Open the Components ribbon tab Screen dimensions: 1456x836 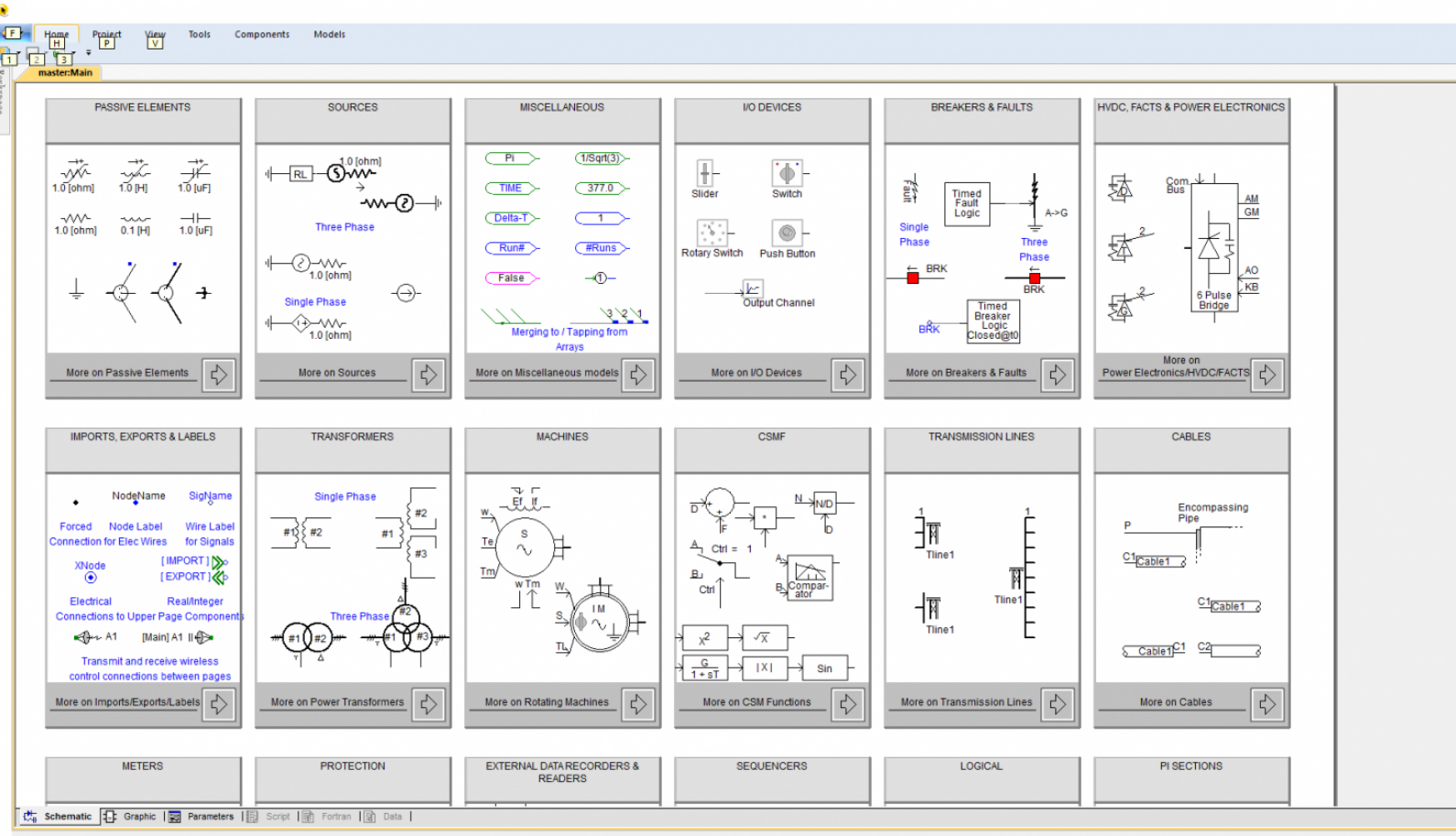[262, 35]
